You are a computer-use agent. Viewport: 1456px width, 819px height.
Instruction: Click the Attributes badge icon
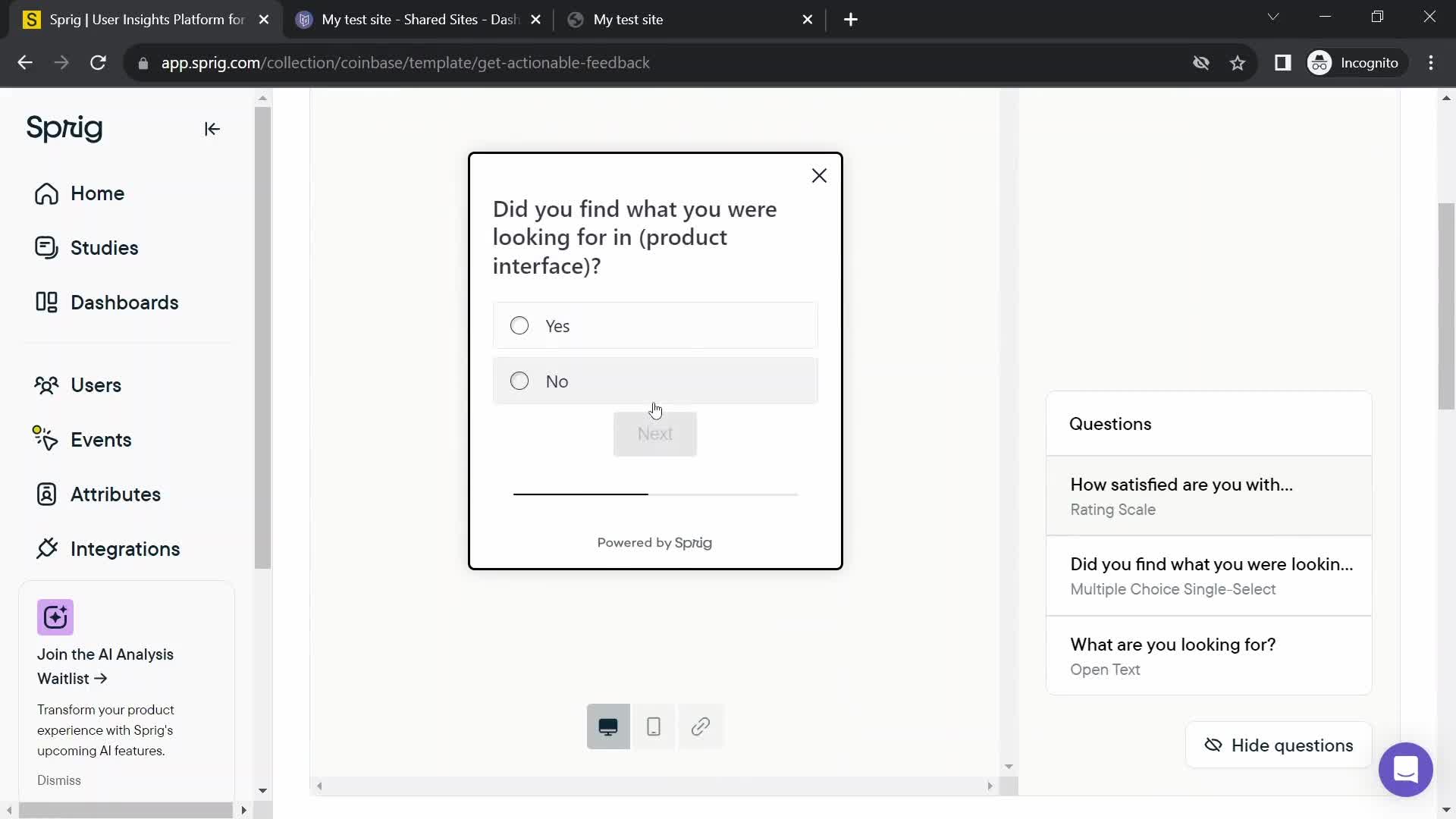pos(46,494)
